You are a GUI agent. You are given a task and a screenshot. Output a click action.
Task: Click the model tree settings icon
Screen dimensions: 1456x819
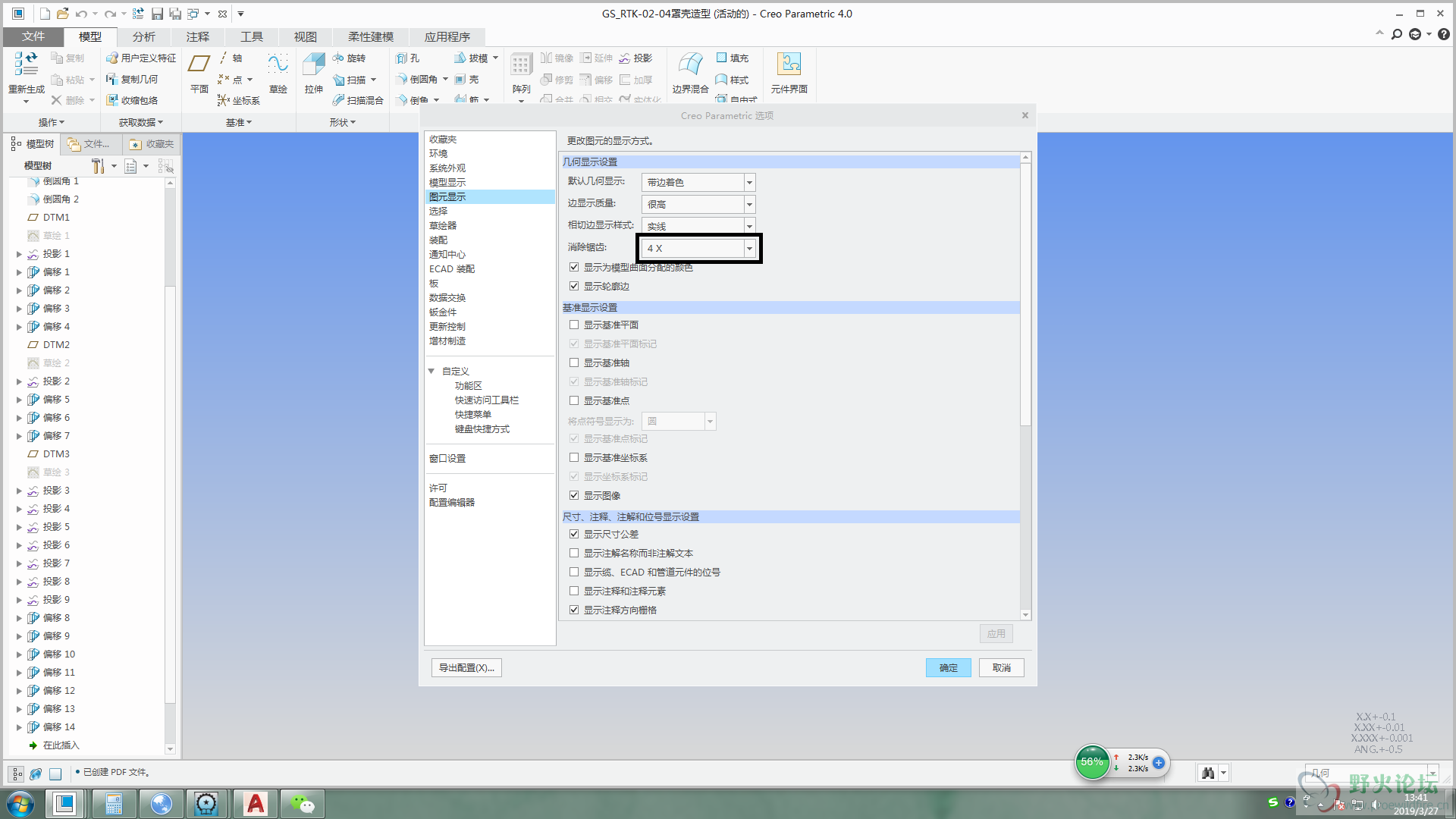click(98, 166)
